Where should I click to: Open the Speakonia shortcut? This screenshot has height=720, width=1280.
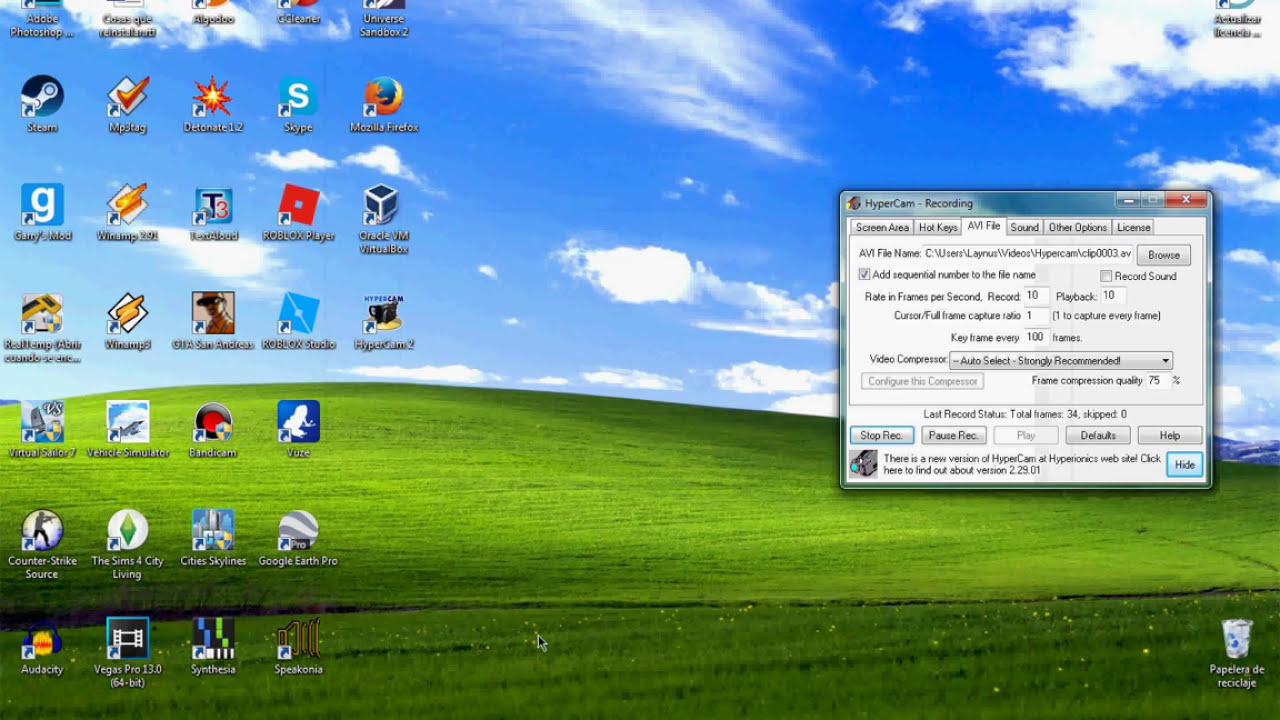[x=298, y=646]
